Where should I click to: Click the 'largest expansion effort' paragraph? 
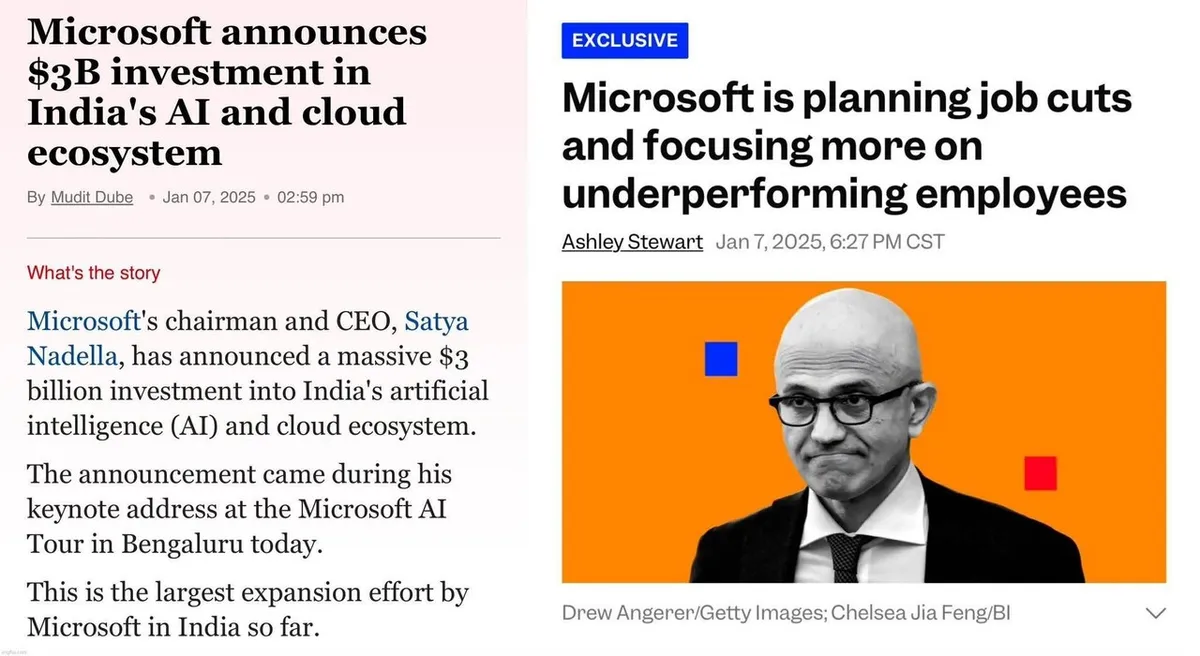click(247, 609)
